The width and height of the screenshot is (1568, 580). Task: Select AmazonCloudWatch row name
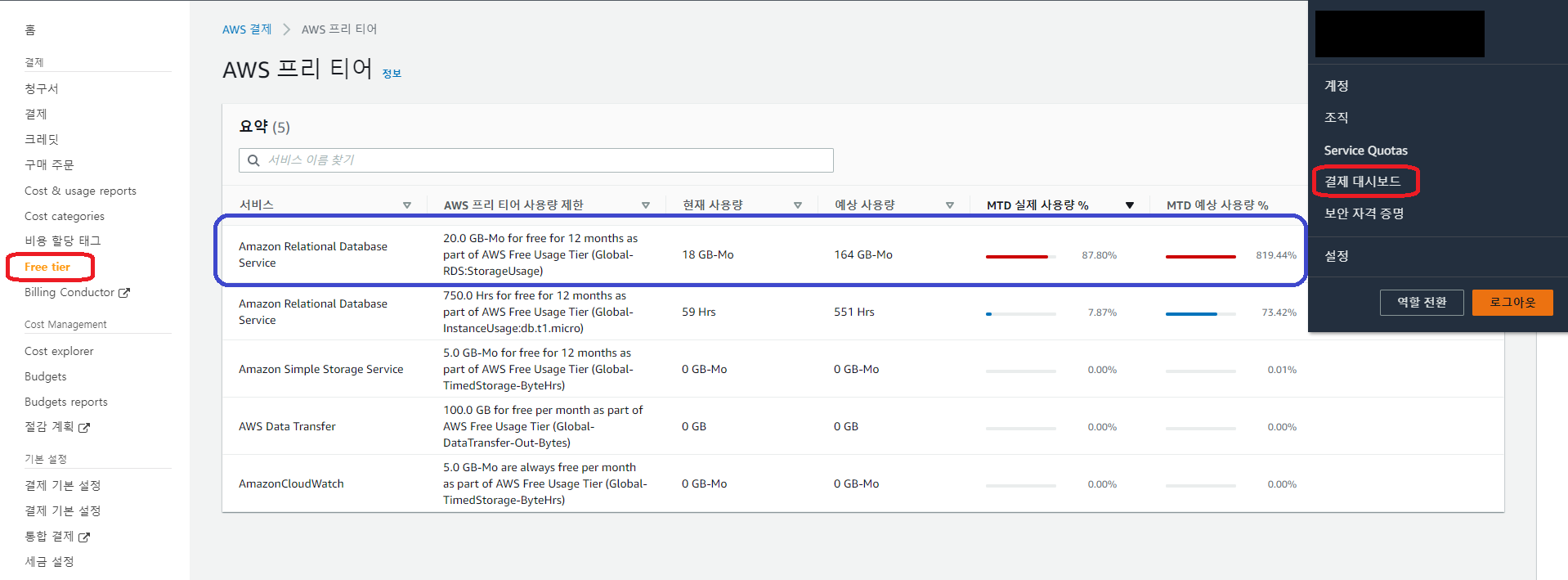(291, 483)
